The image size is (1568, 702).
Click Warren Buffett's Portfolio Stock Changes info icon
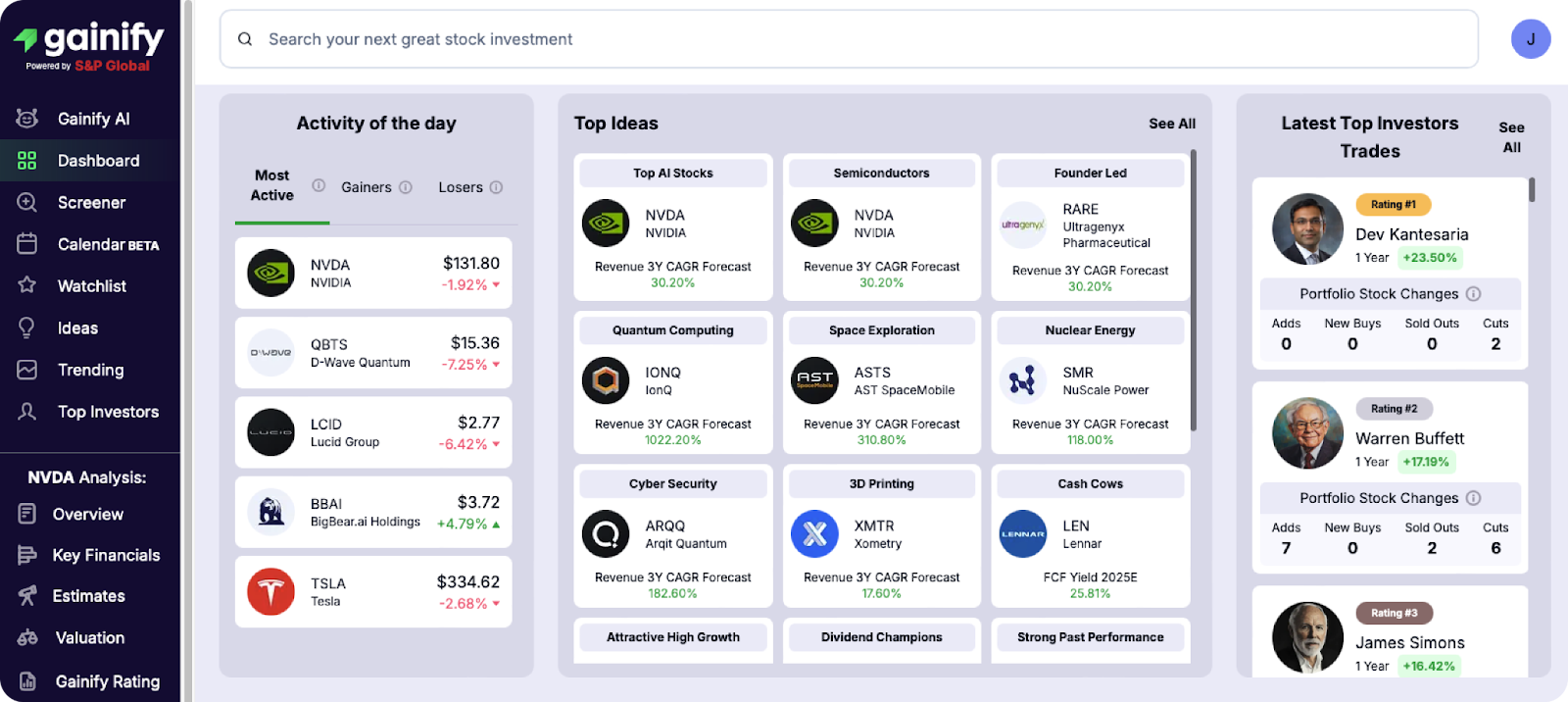(x=1473, y=498)
